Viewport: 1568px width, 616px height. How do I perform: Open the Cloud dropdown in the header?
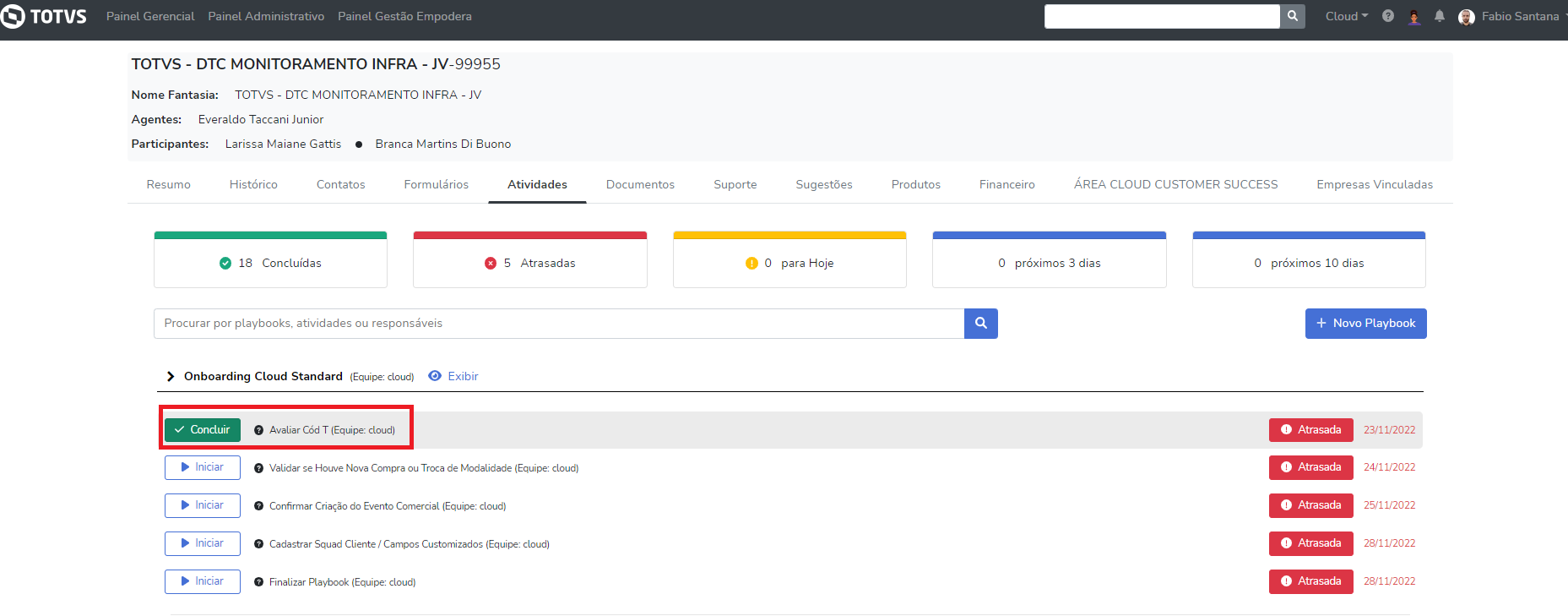coord(1347,16)
